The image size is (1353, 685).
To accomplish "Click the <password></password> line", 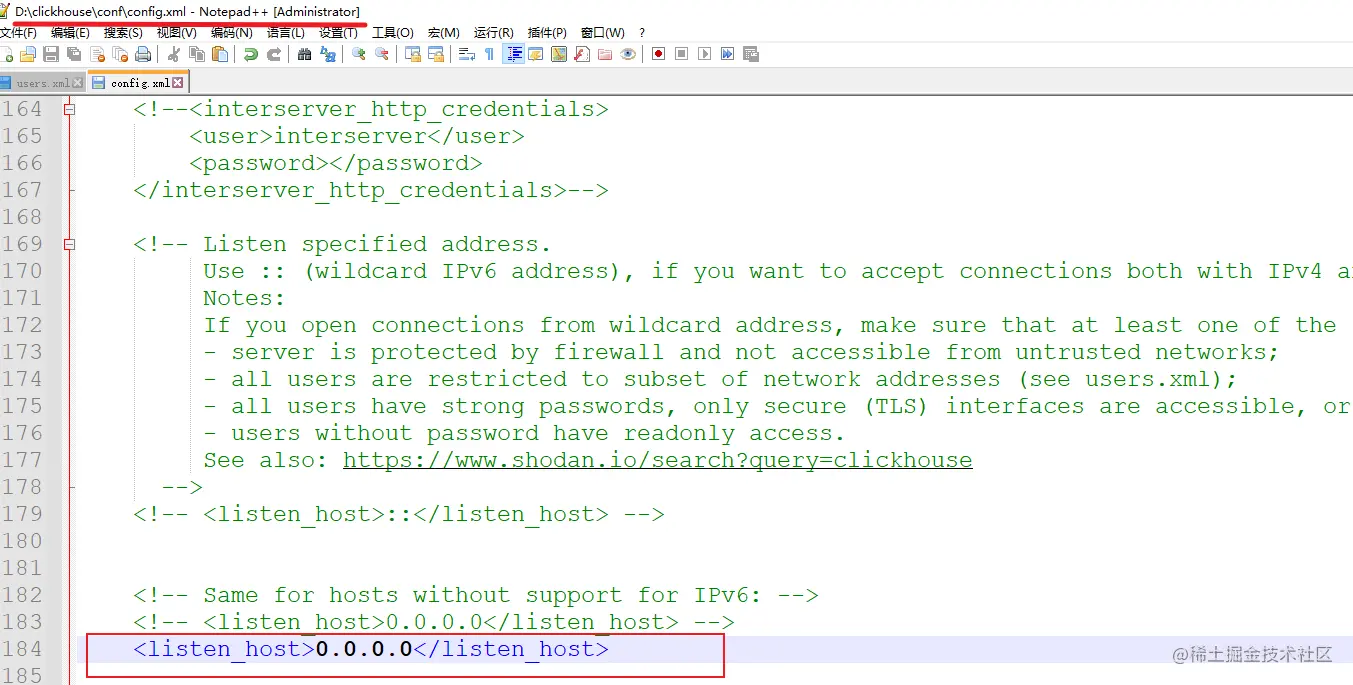I will click(x=336, y=163).
